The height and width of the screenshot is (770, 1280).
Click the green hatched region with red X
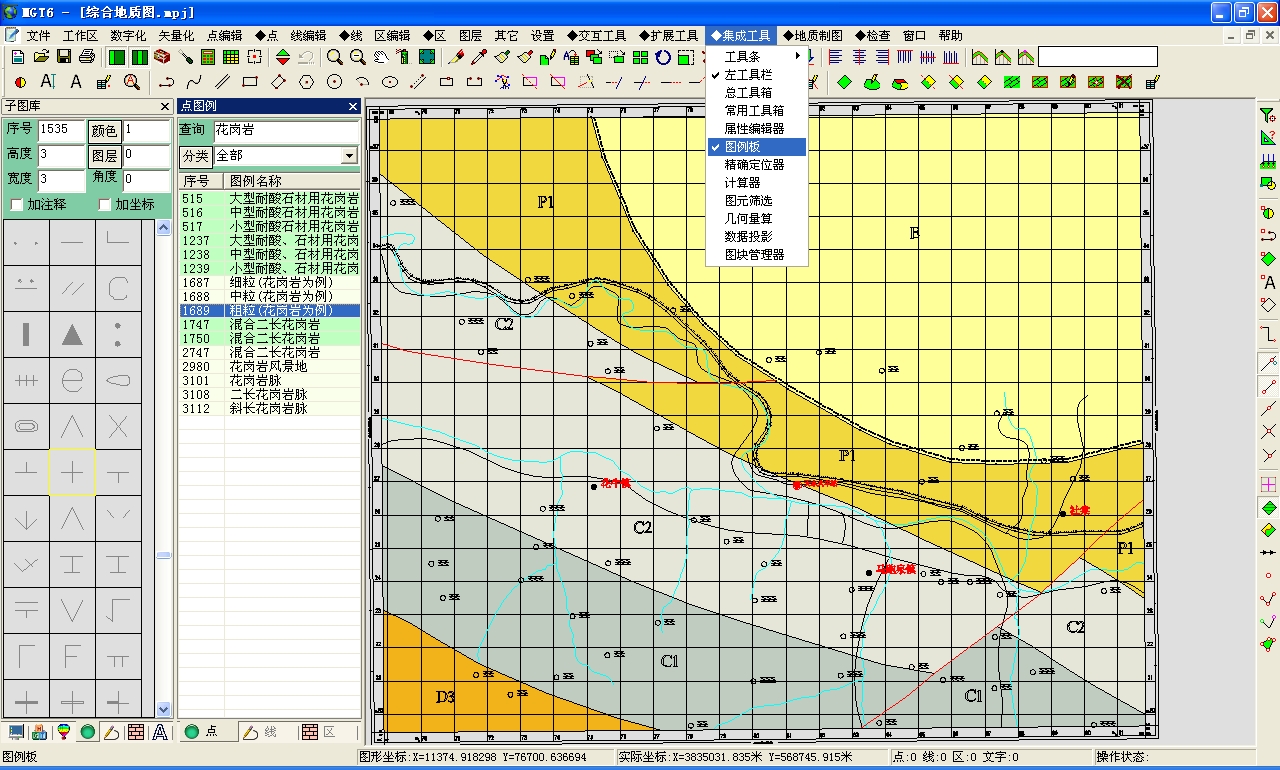pyautogui.click(x=1124, y=82)
